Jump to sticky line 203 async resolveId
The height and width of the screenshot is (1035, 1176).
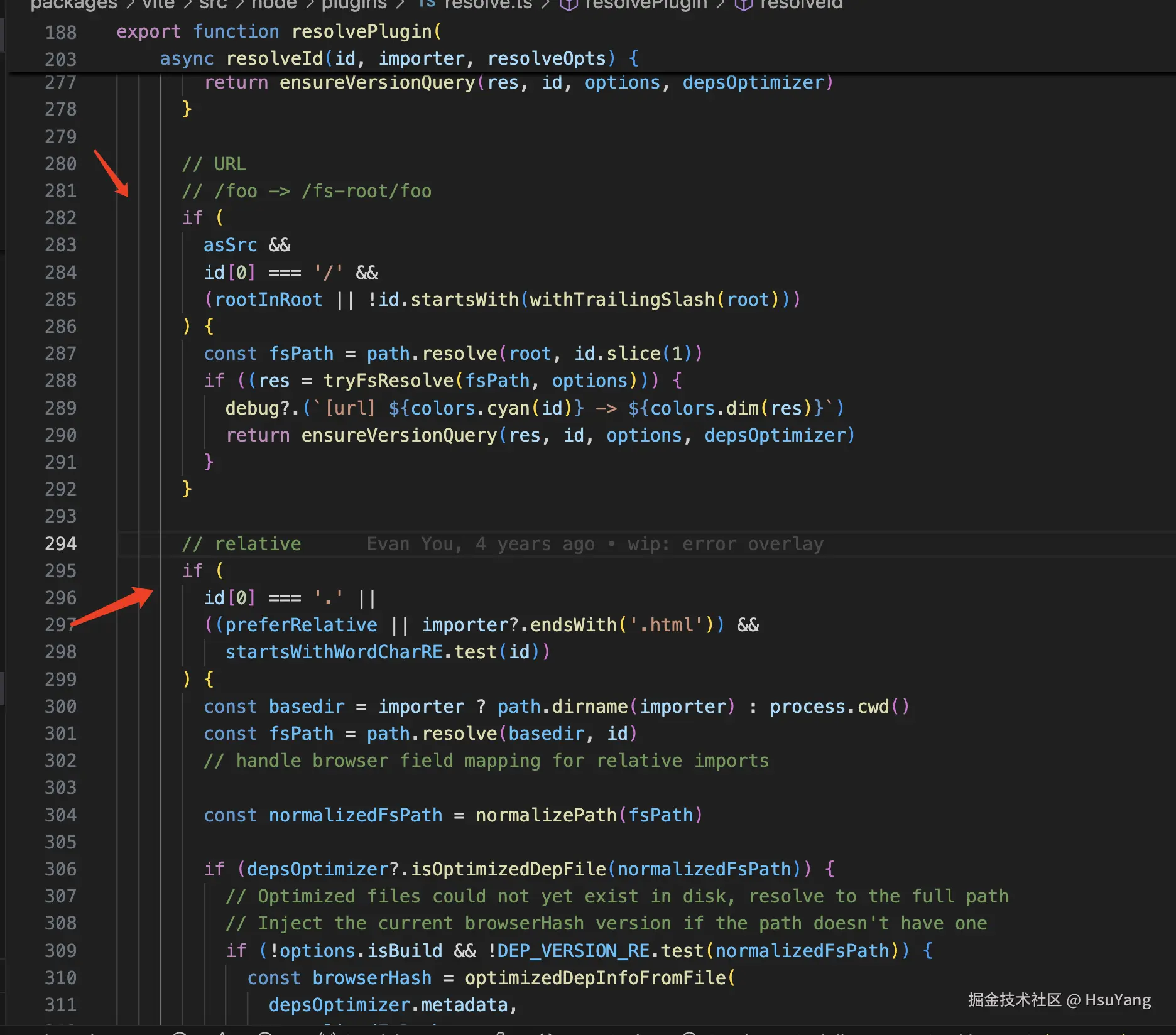click(399, 58)
